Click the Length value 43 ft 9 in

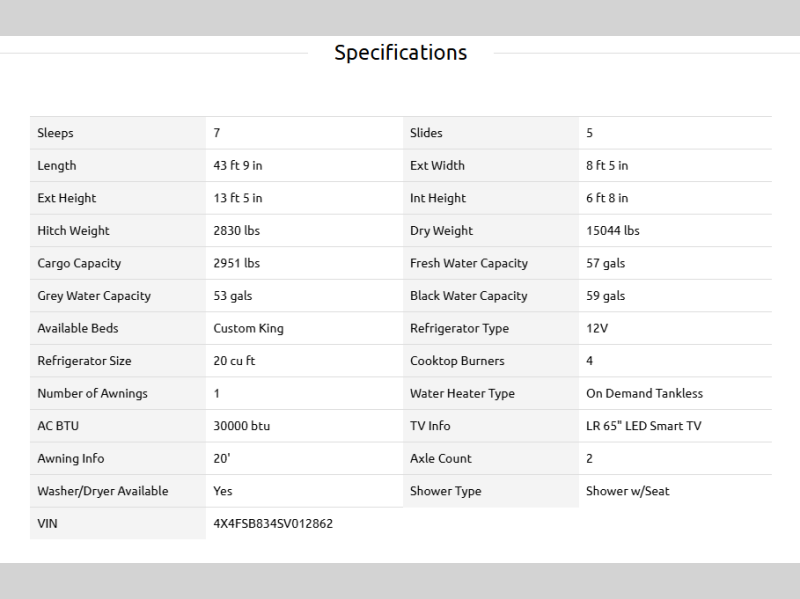238,166
